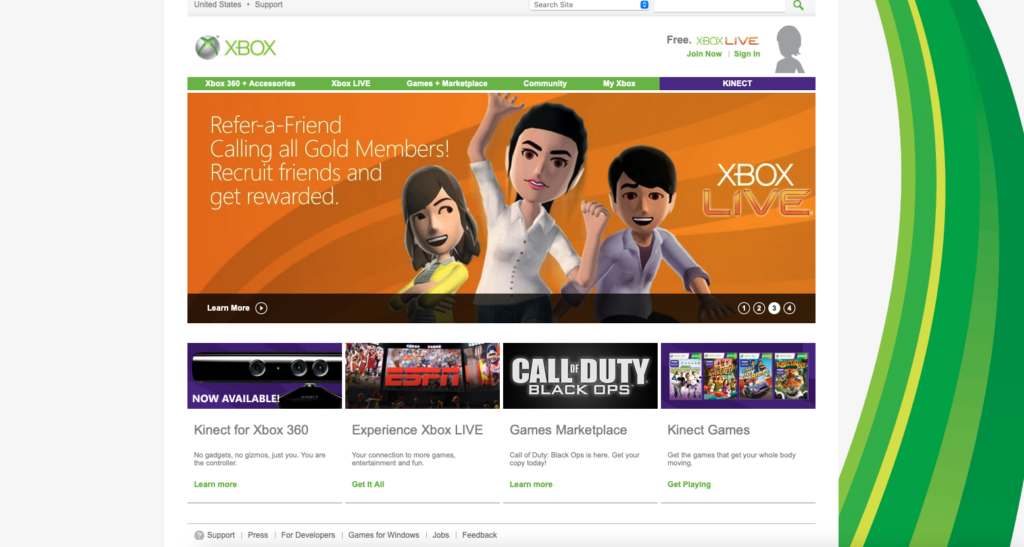1024x547 pixels.
Task: Click the Support question mark icon
Action: 199,535
